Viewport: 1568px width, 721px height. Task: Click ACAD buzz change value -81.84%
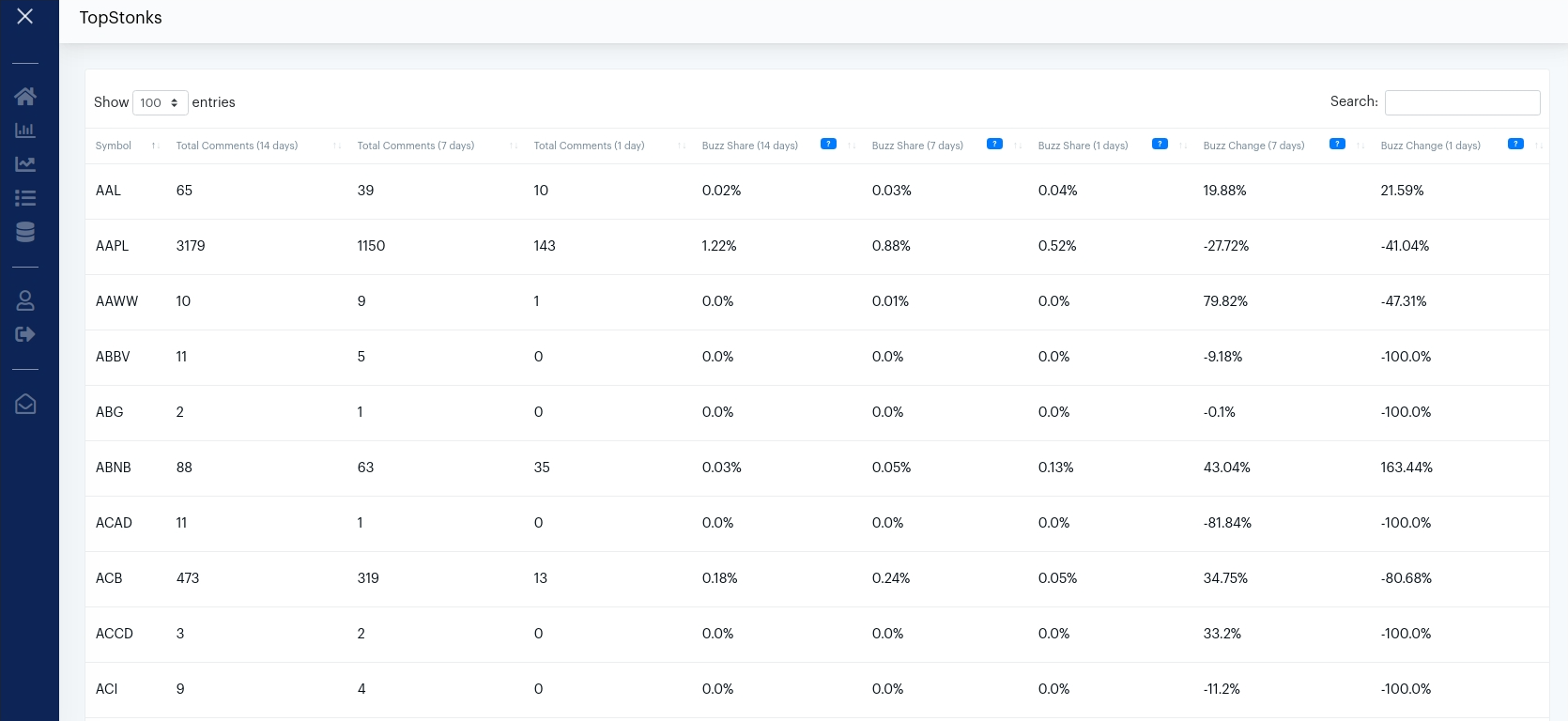(1227, 523)
